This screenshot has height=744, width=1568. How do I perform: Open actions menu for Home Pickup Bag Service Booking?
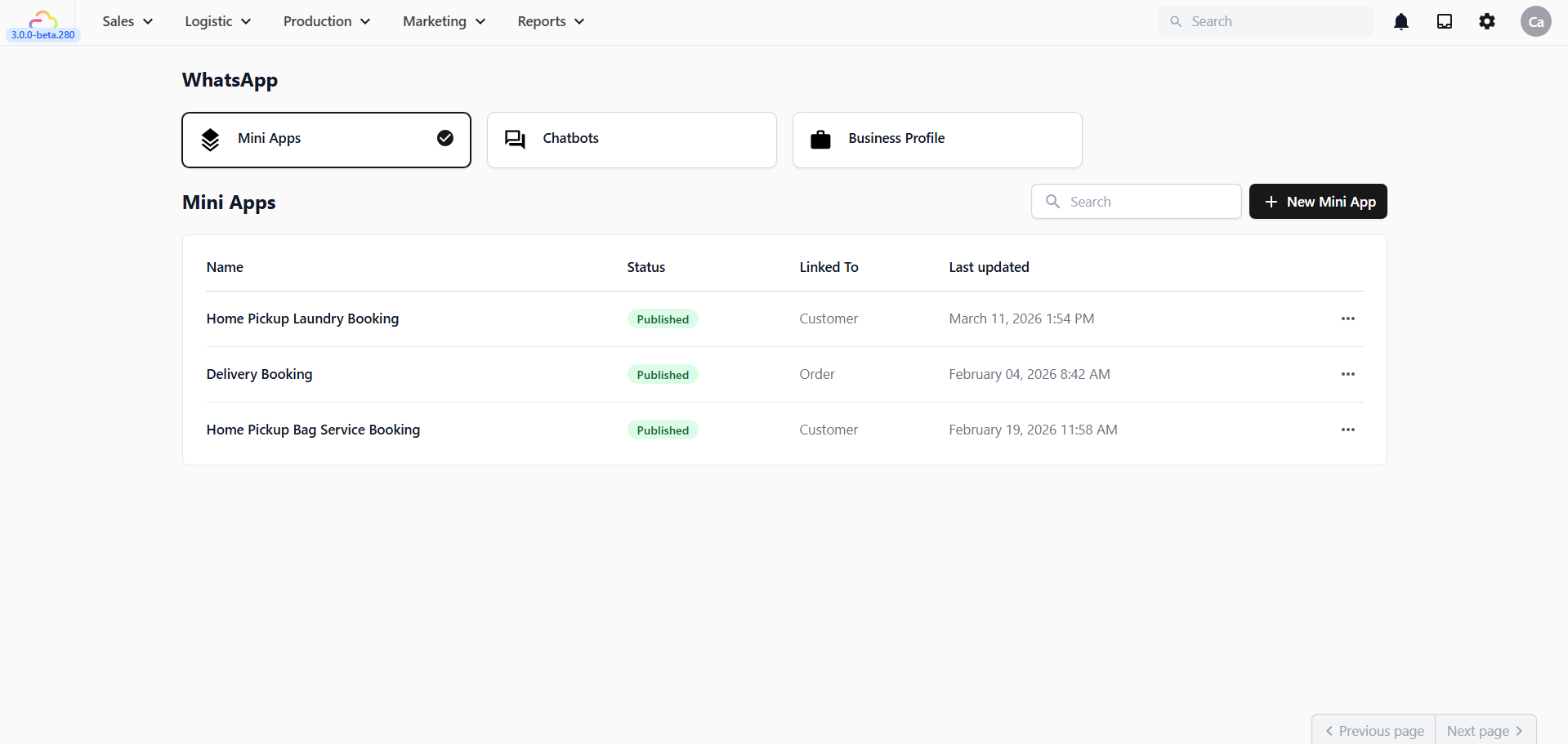pyautogui.click(x=1348, y=430)
